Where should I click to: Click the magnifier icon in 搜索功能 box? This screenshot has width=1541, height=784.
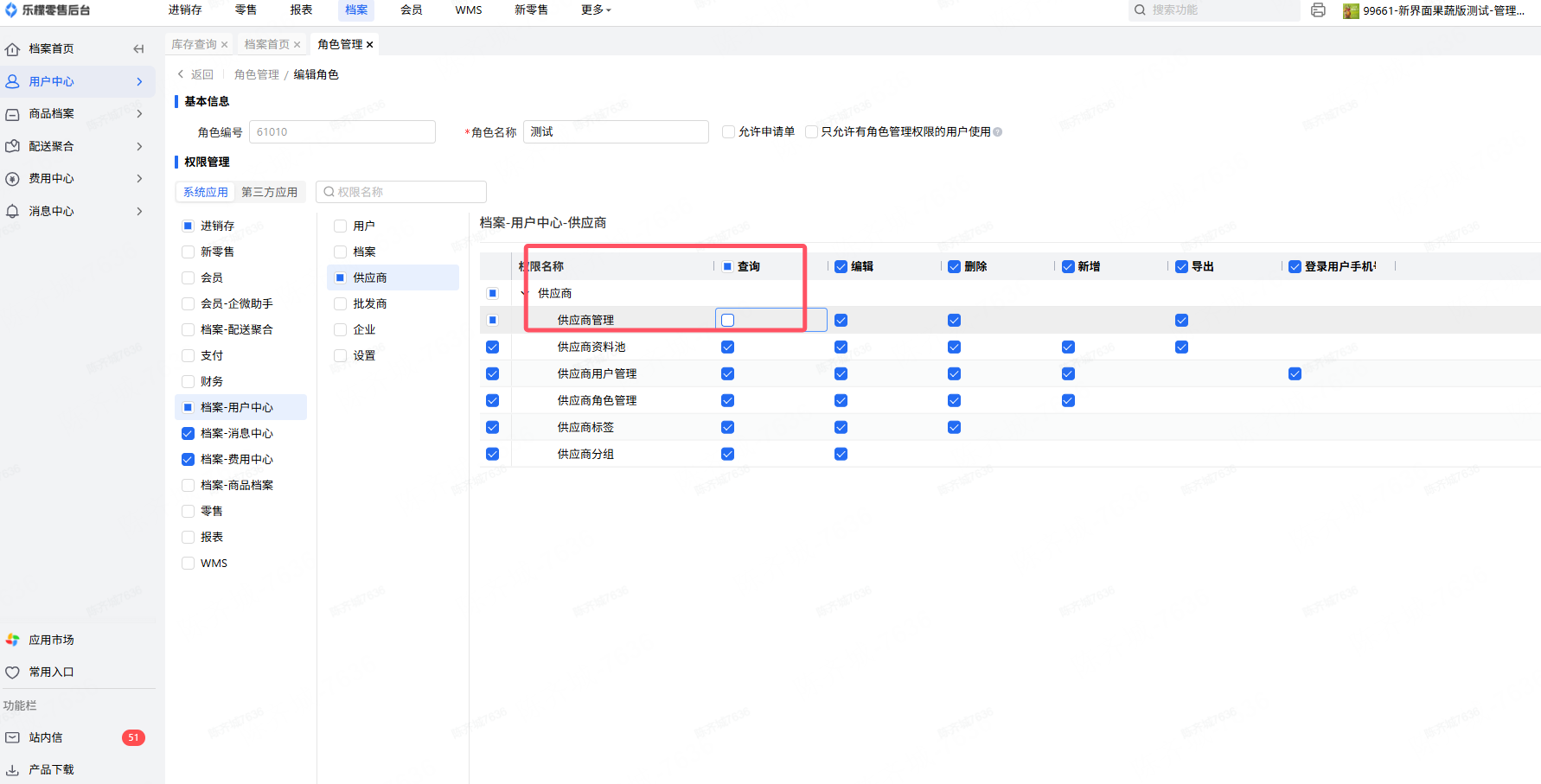1140,10
